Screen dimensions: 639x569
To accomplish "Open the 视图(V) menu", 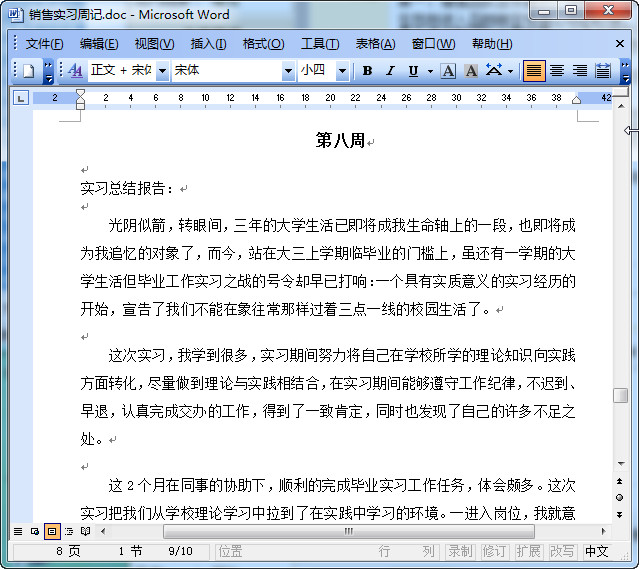I will [154, 44].
